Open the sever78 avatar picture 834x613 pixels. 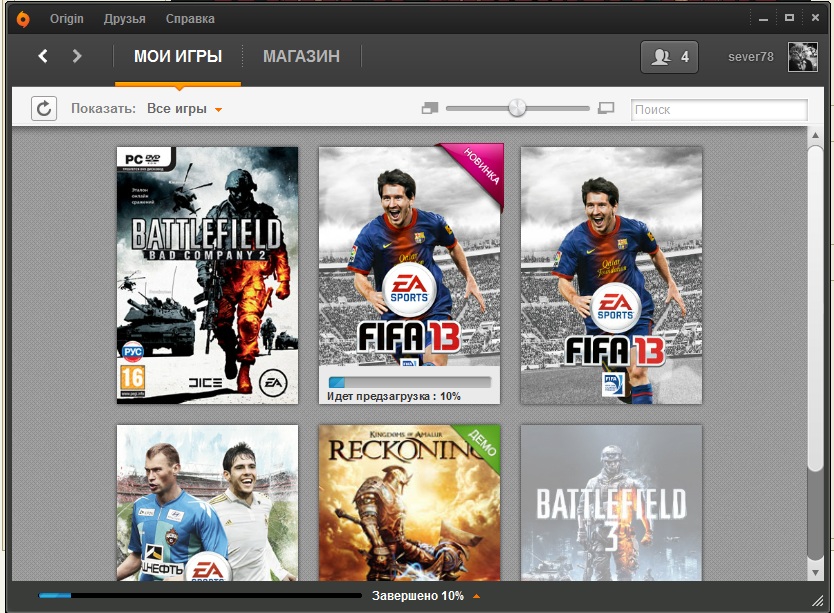803,57
